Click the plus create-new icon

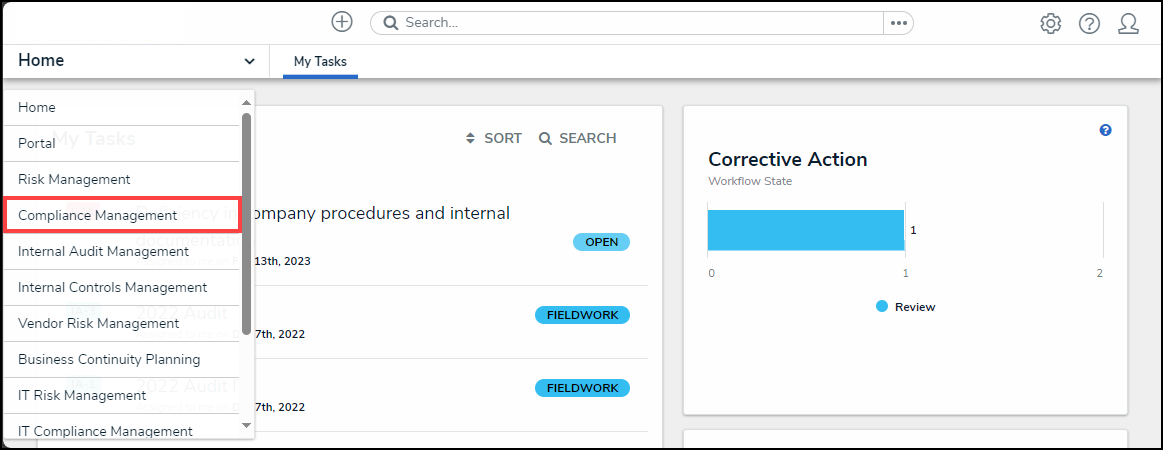[x=342, y=22]
